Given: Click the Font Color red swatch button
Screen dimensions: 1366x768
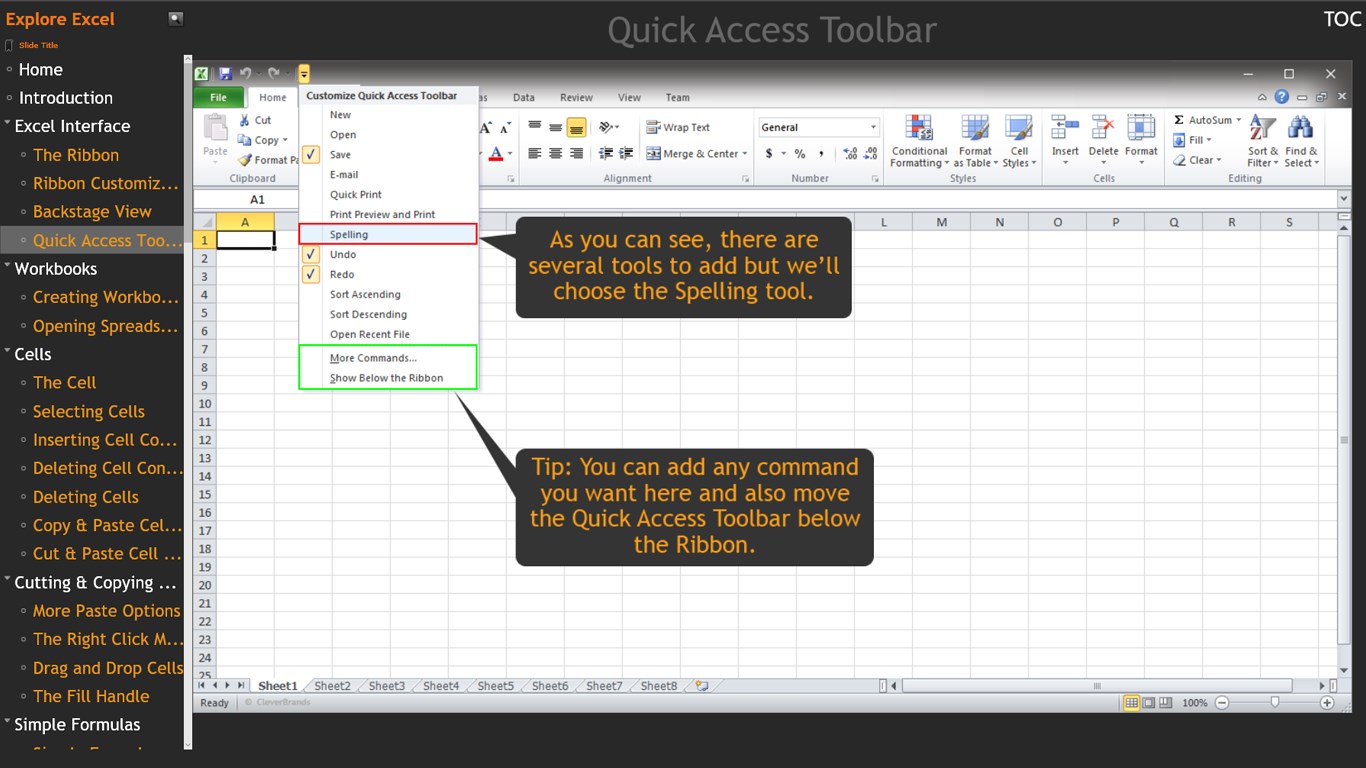Looking at the screenshot, I should click(x=496, y=153).
